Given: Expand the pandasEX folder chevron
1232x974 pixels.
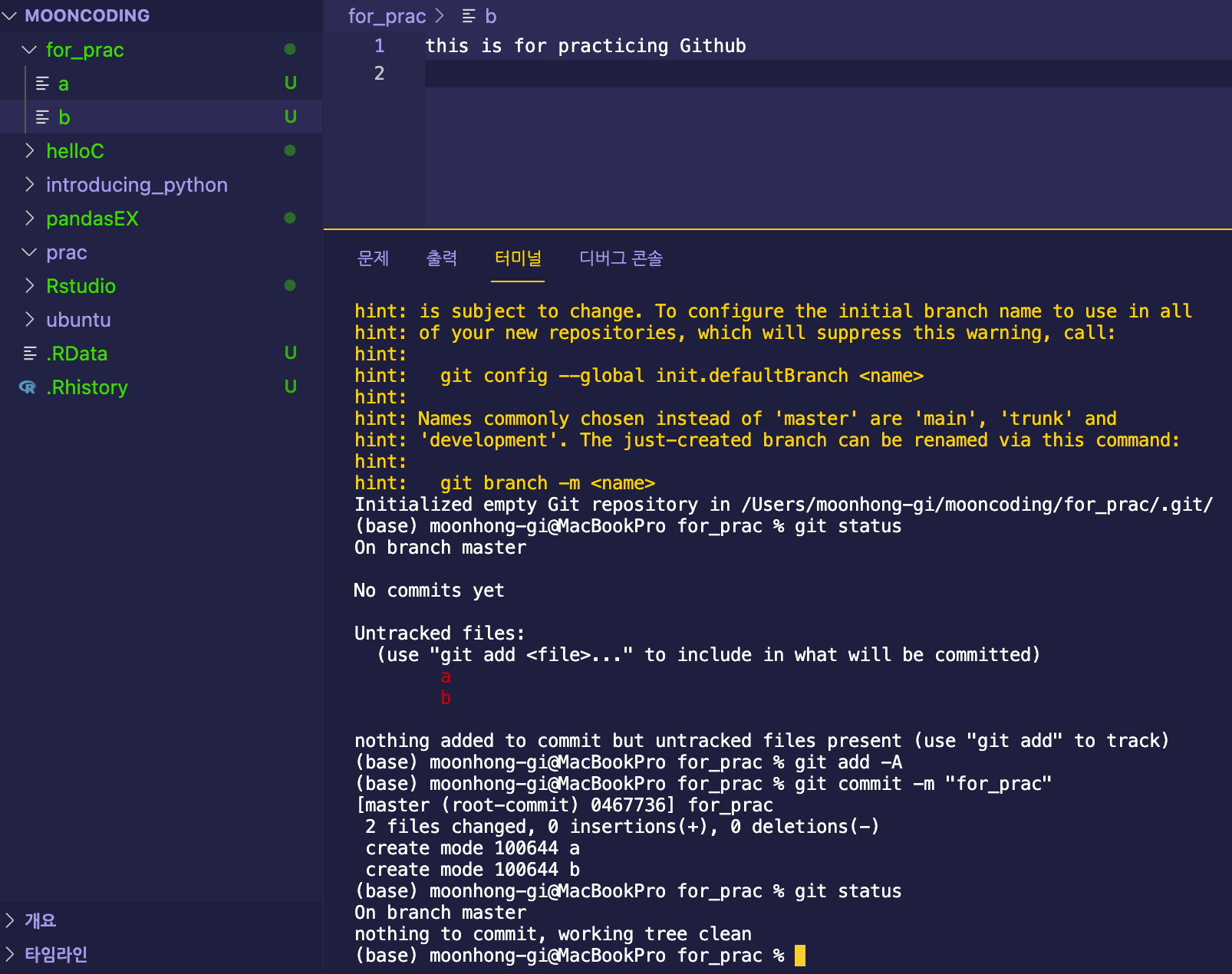Looking at the screenshot, I should pos(29,219).
